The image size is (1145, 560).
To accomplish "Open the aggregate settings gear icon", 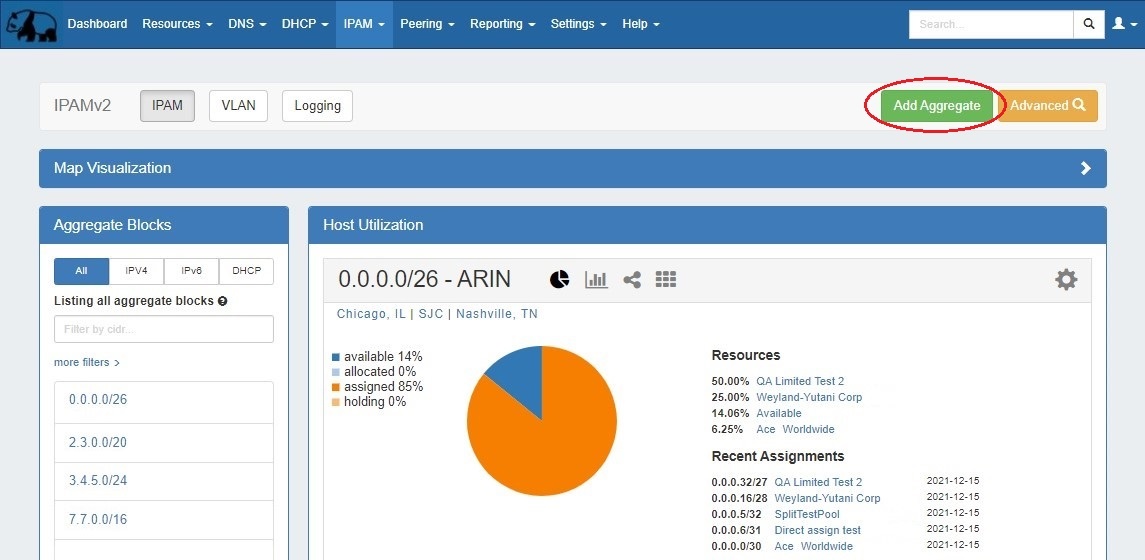I will click(1066, 280).
